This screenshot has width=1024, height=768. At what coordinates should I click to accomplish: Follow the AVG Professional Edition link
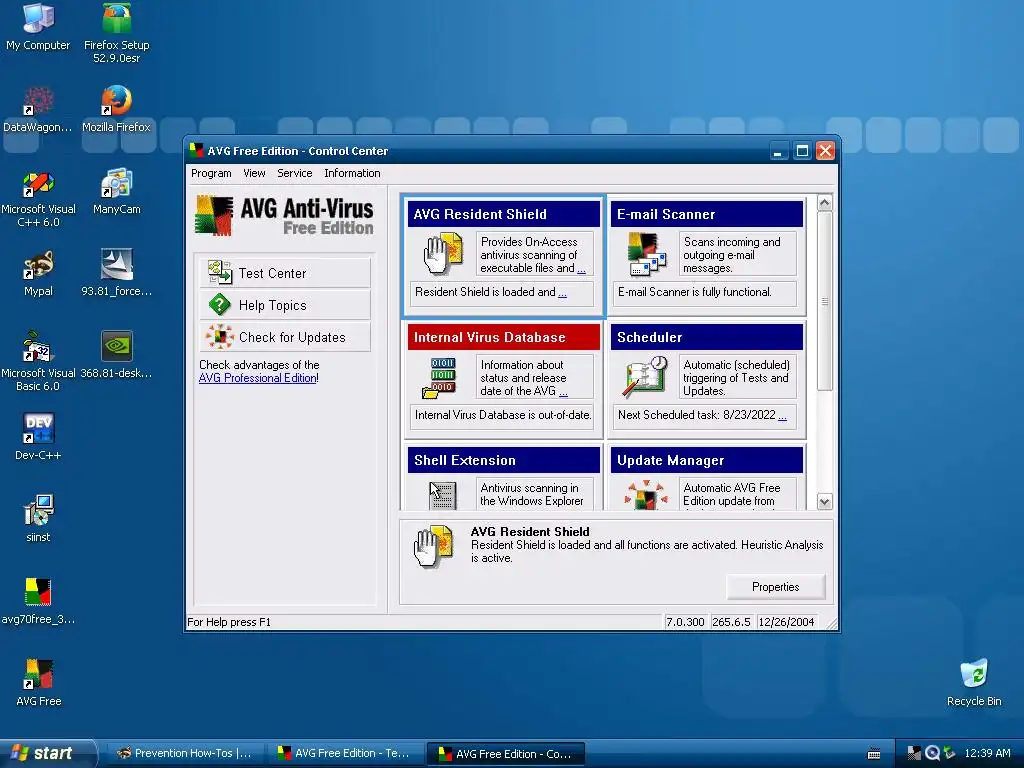click(257, 378)
